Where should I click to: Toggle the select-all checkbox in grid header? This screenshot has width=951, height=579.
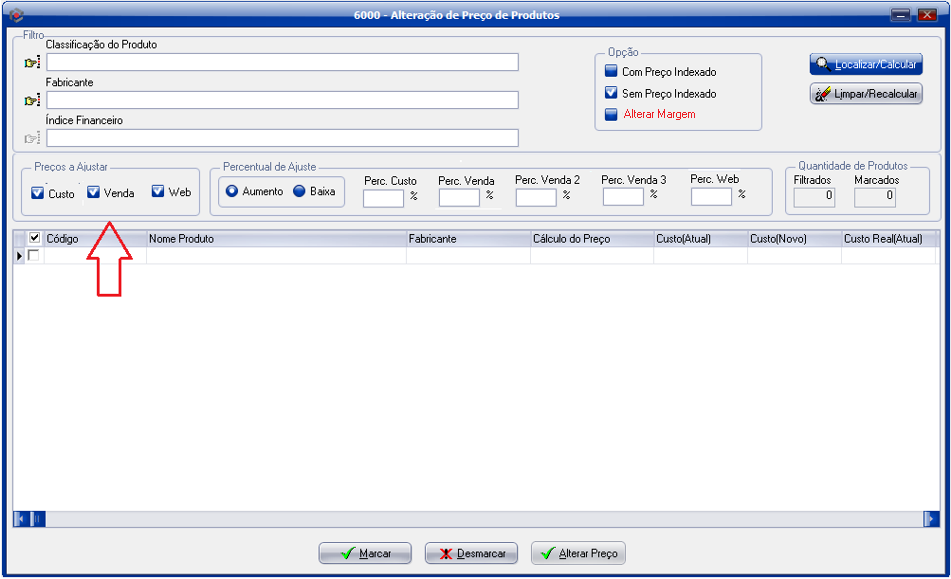point(35,238)
